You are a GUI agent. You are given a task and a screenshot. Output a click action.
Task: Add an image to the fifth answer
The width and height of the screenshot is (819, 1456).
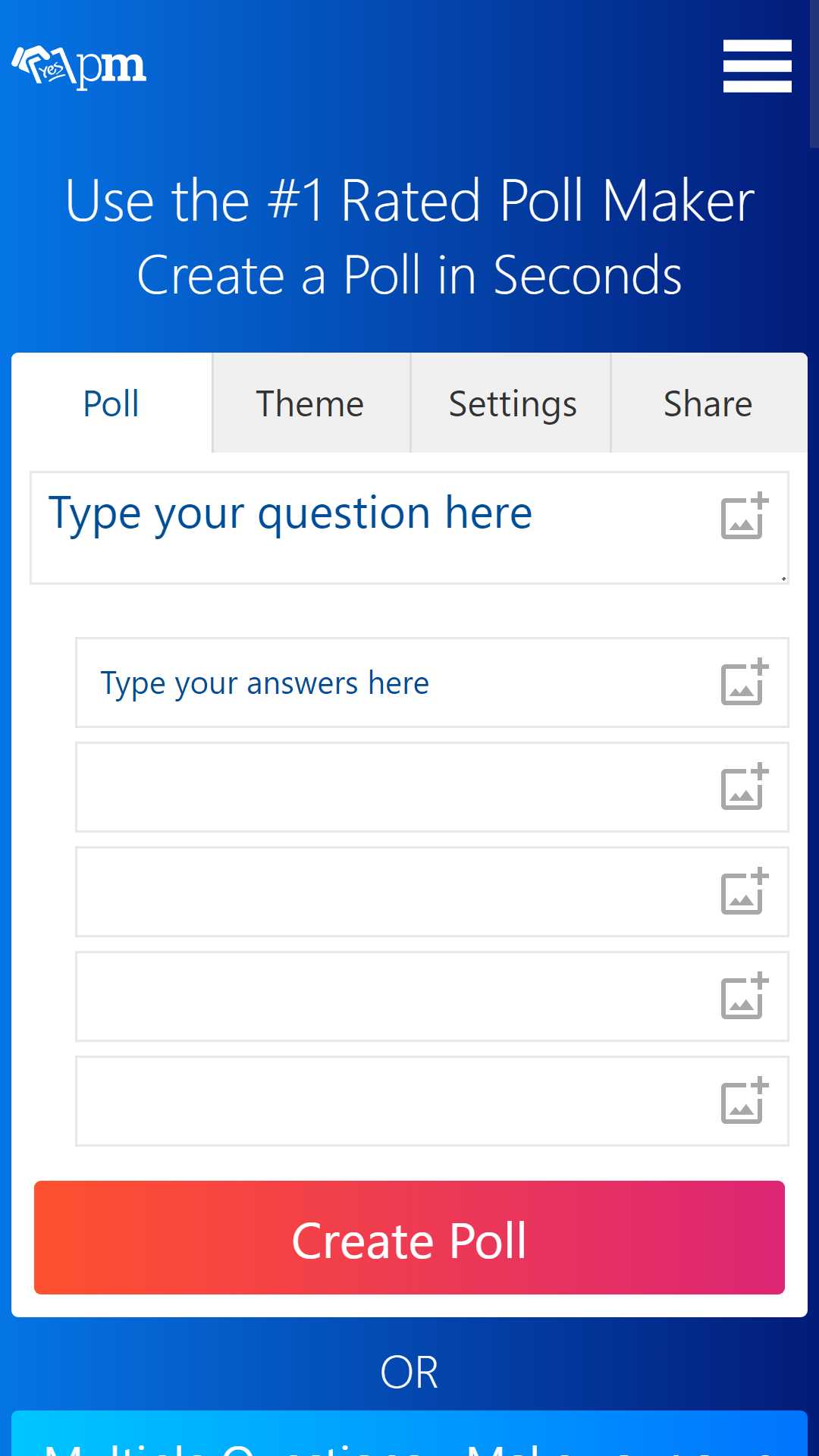[x=745, y=1101]
